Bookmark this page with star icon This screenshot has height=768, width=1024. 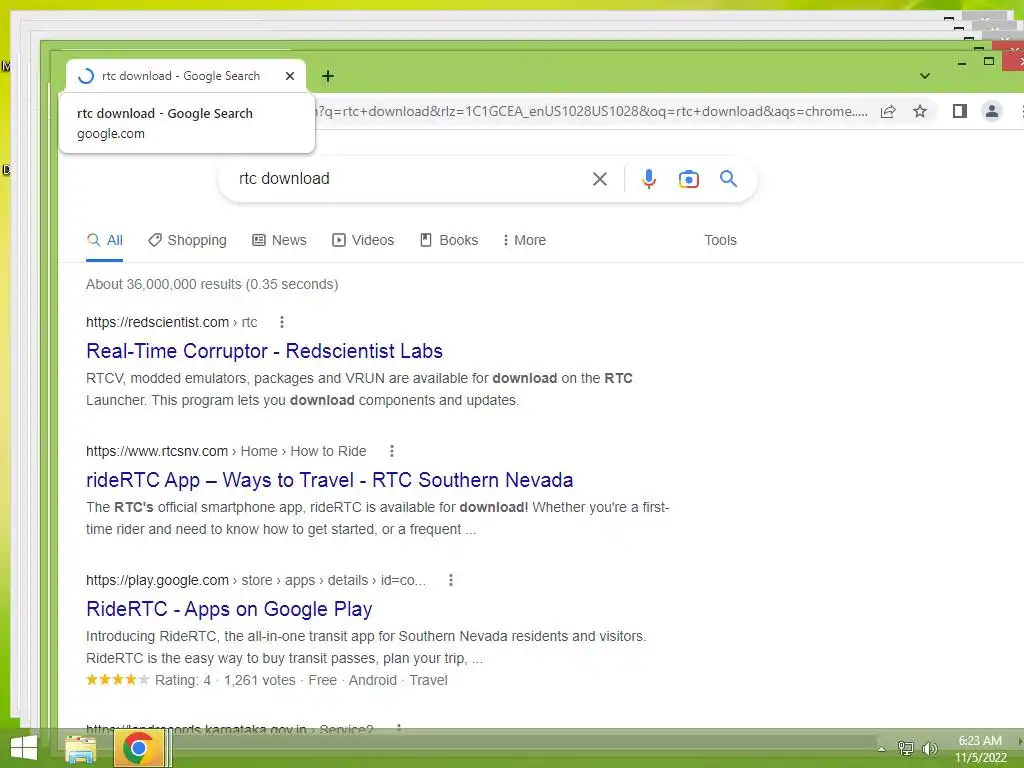920,111
